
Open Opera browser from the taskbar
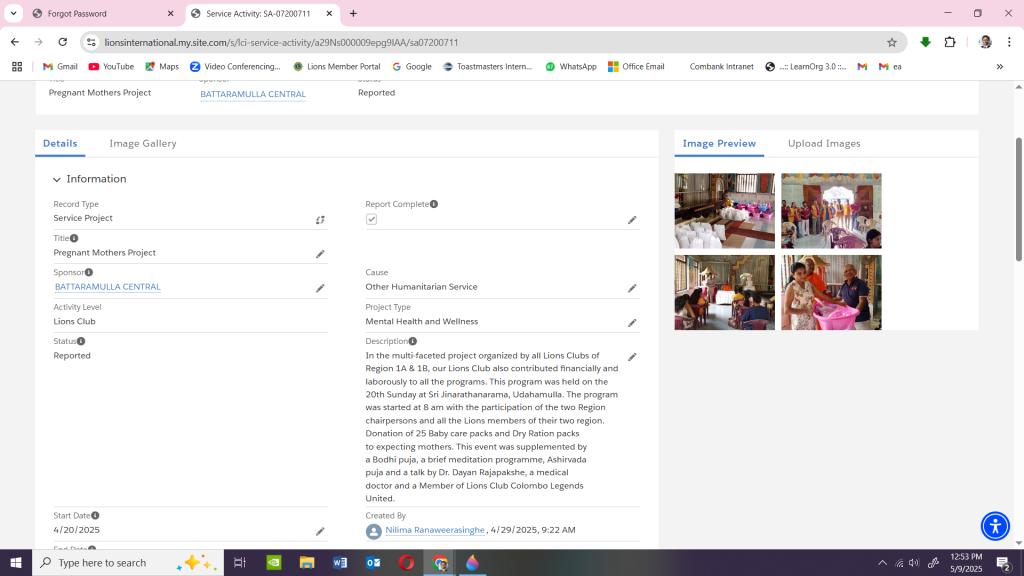406,562
